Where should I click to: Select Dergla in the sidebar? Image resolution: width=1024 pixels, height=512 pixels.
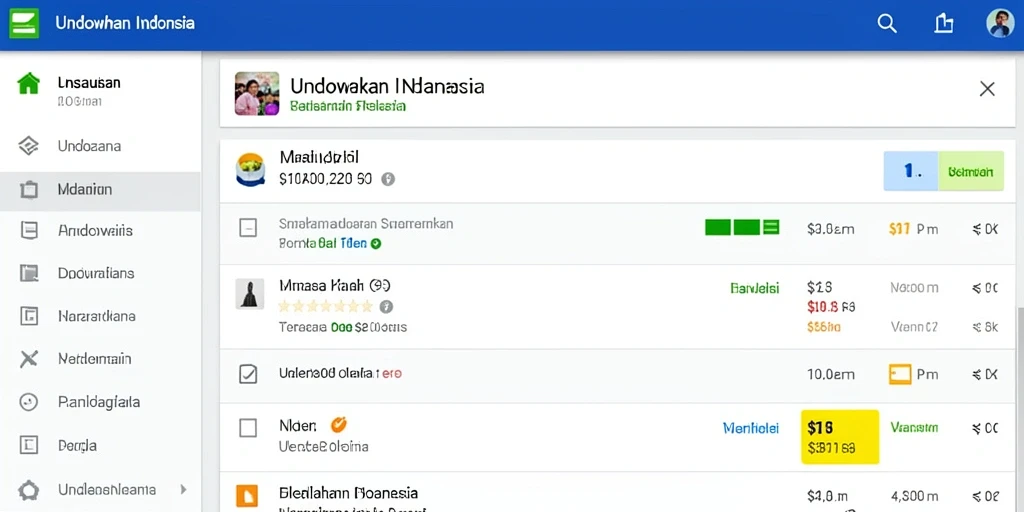pyautogui.click(x=77, y=445)
